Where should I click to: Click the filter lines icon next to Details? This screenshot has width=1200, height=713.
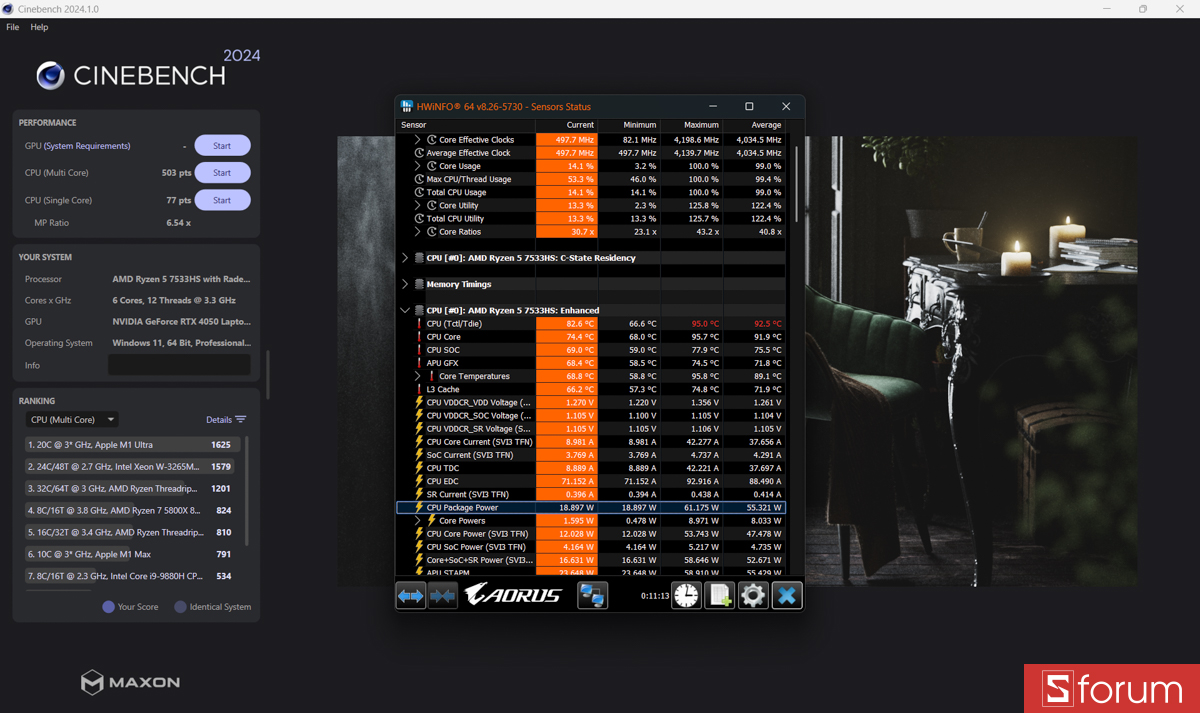pyautogui.click(x=241, y=420)
